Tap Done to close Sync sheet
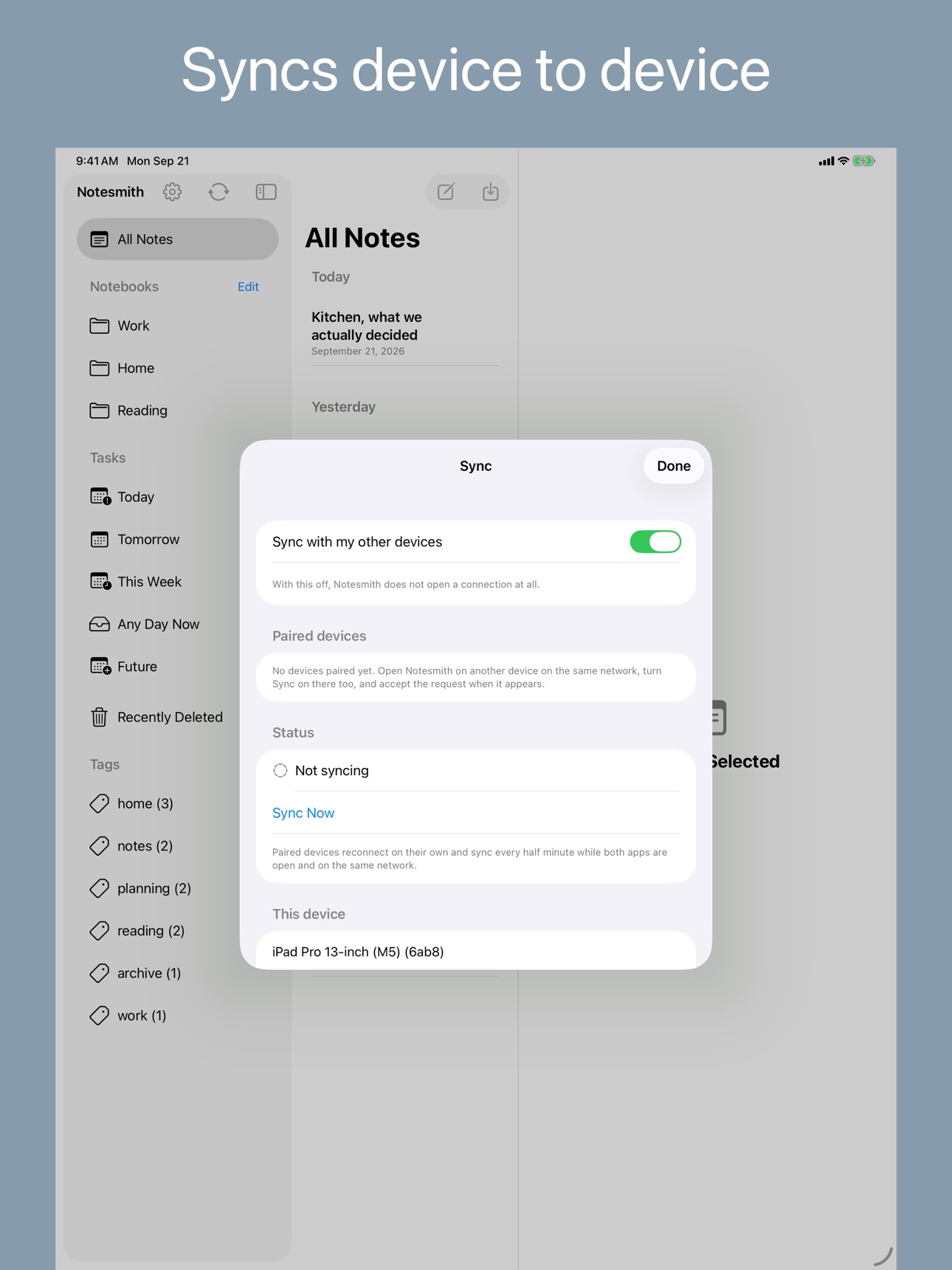 (x=673, y=466)
